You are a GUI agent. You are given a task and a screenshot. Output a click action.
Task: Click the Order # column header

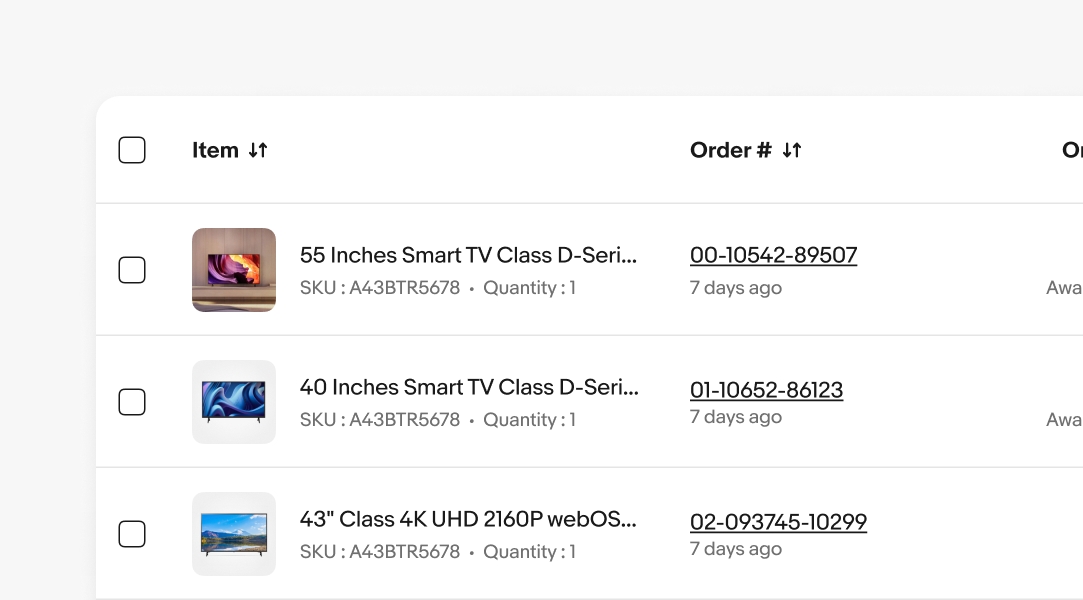pos(729,150)
